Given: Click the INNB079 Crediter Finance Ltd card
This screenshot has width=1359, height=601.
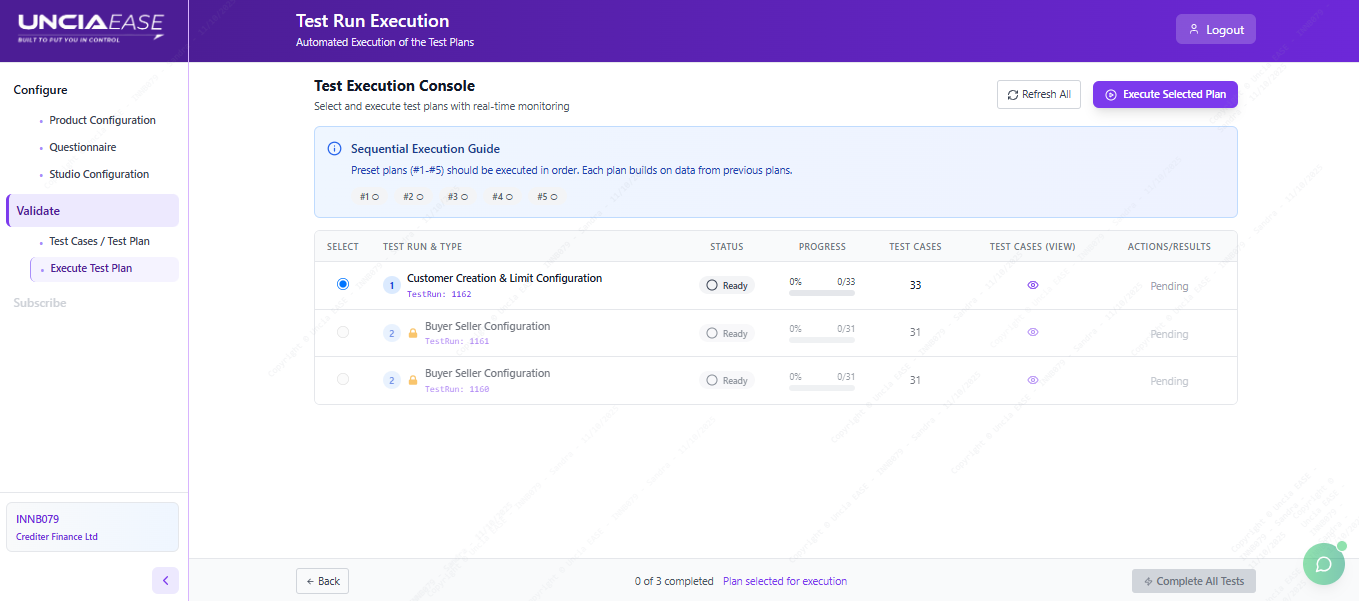Looking at the screenshot, I should click(x=93, y=527).
